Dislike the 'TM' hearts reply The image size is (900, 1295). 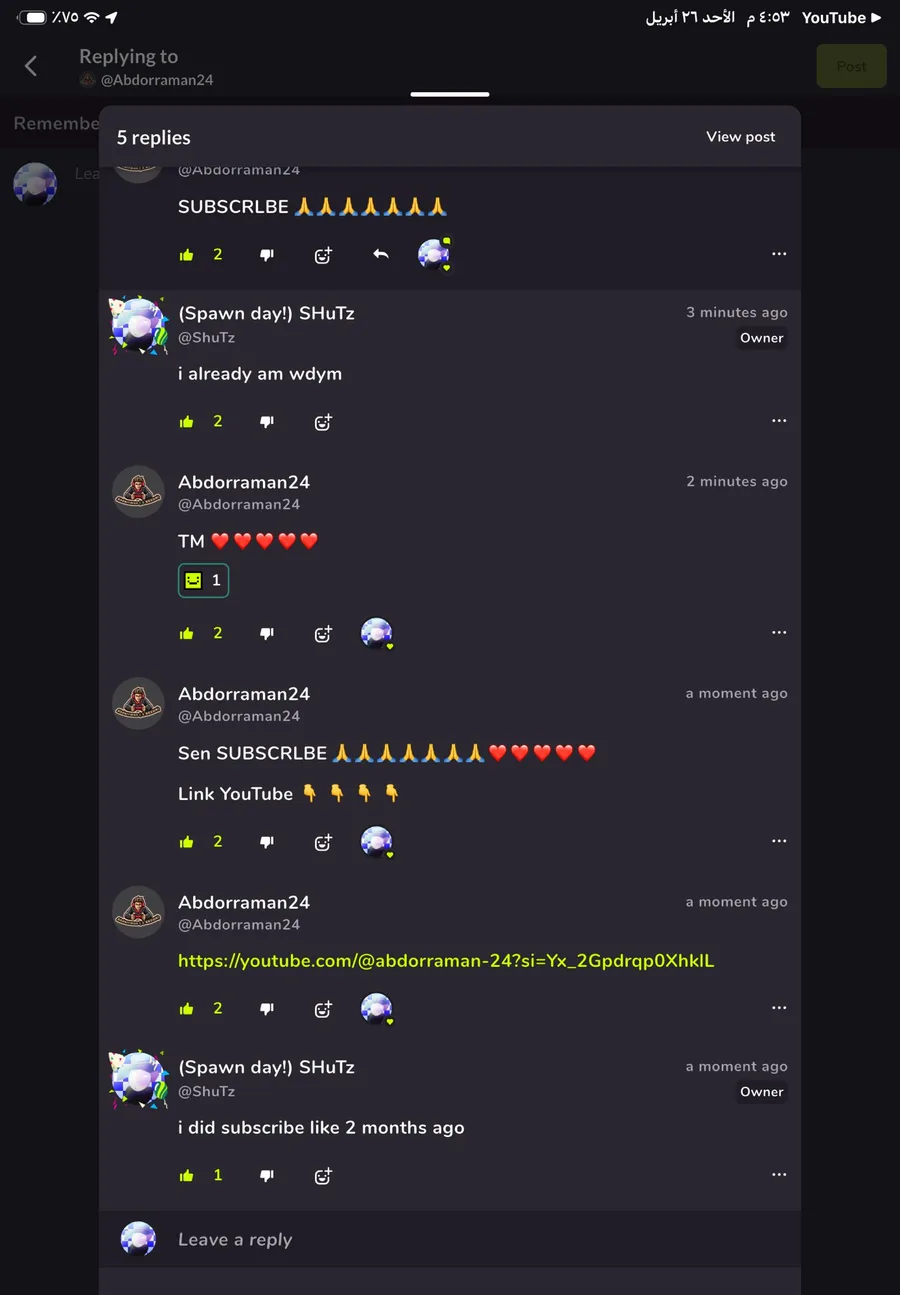tap(267, 633)
